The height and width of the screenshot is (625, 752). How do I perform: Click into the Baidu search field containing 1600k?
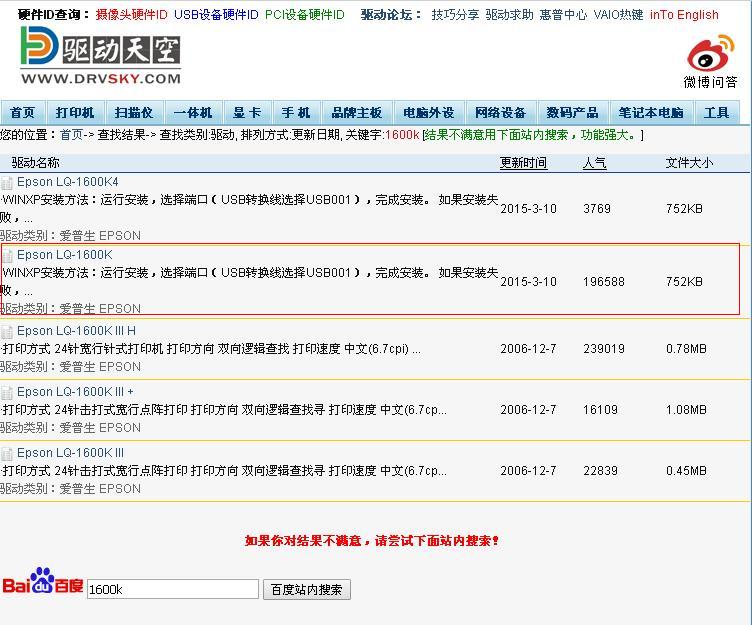click(173, 590)
